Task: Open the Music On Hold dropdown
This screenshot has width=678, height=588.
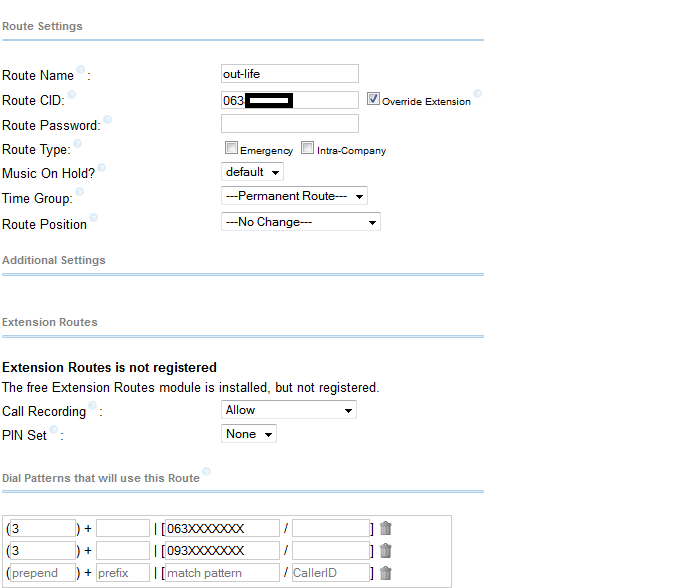Action: [x=252, y=172]
